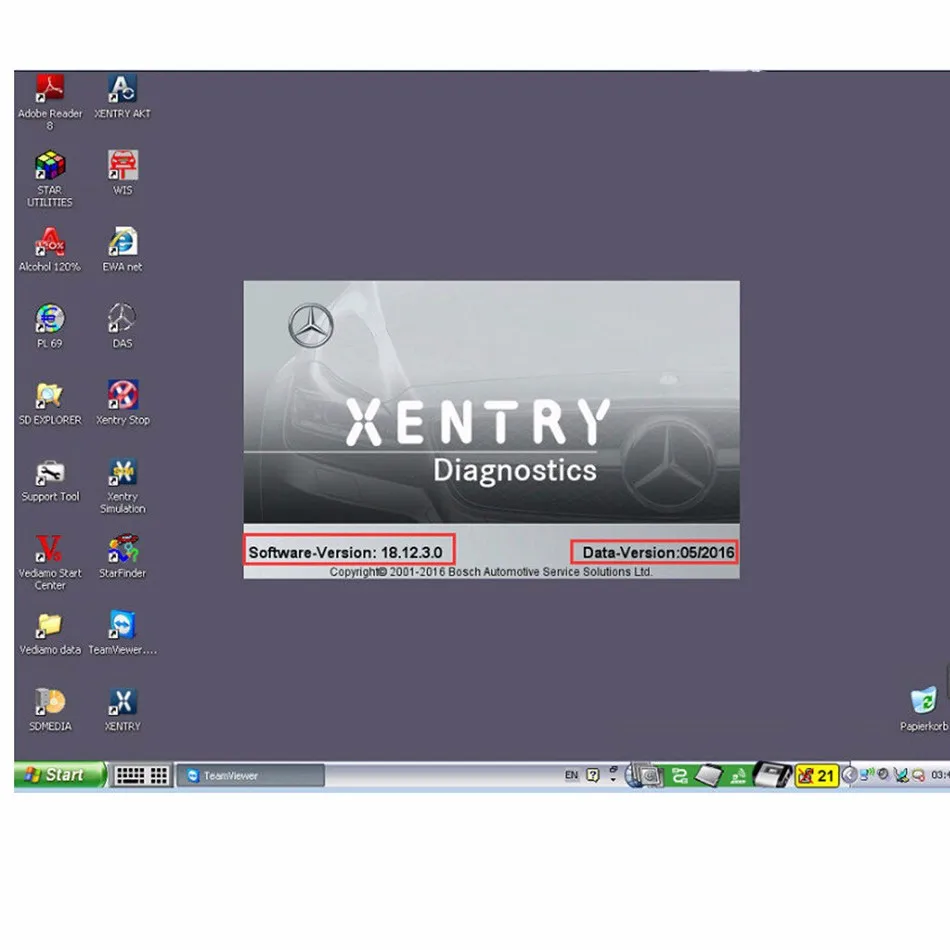Open the STAR UTILITIES desktop icon
The height and width of the screenshot is (950, 950).
49,178
